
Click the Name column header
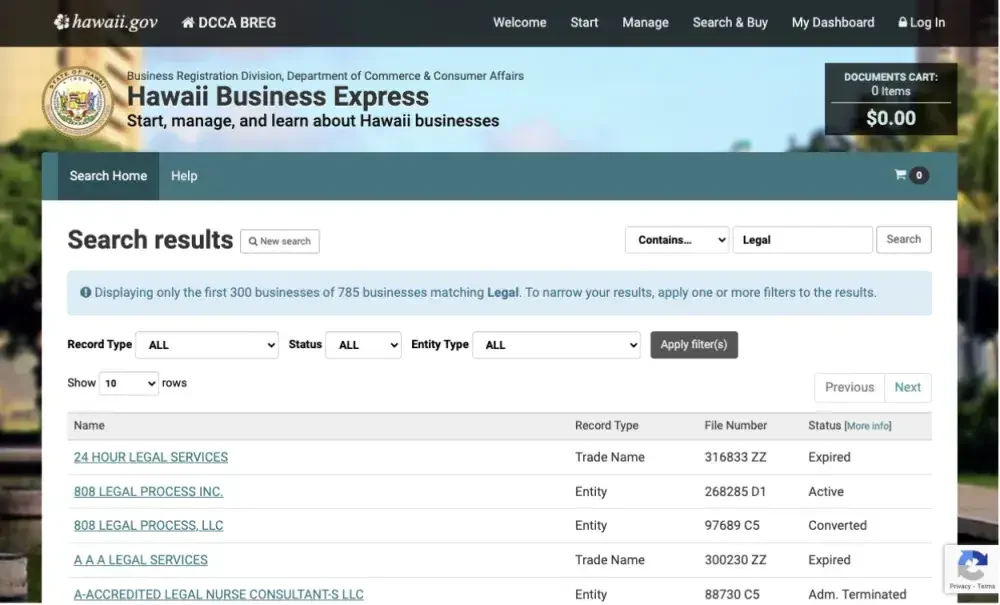89,425
